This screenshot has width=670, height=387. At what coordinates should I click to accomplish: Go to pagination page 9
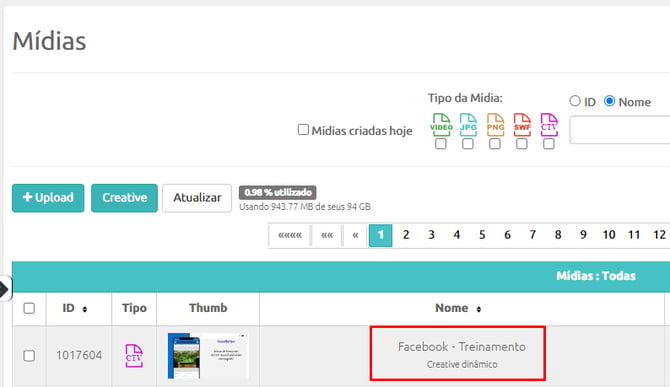(583, 235)
